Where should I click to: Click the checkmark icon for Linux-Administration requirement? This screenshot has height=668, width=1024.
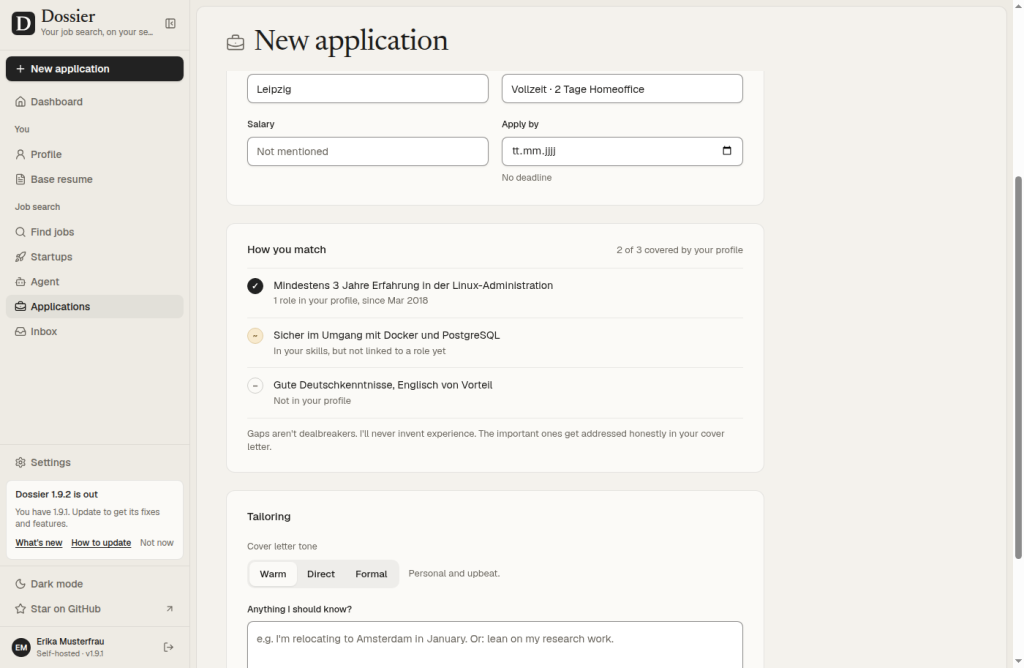click(x=255, y=286)
